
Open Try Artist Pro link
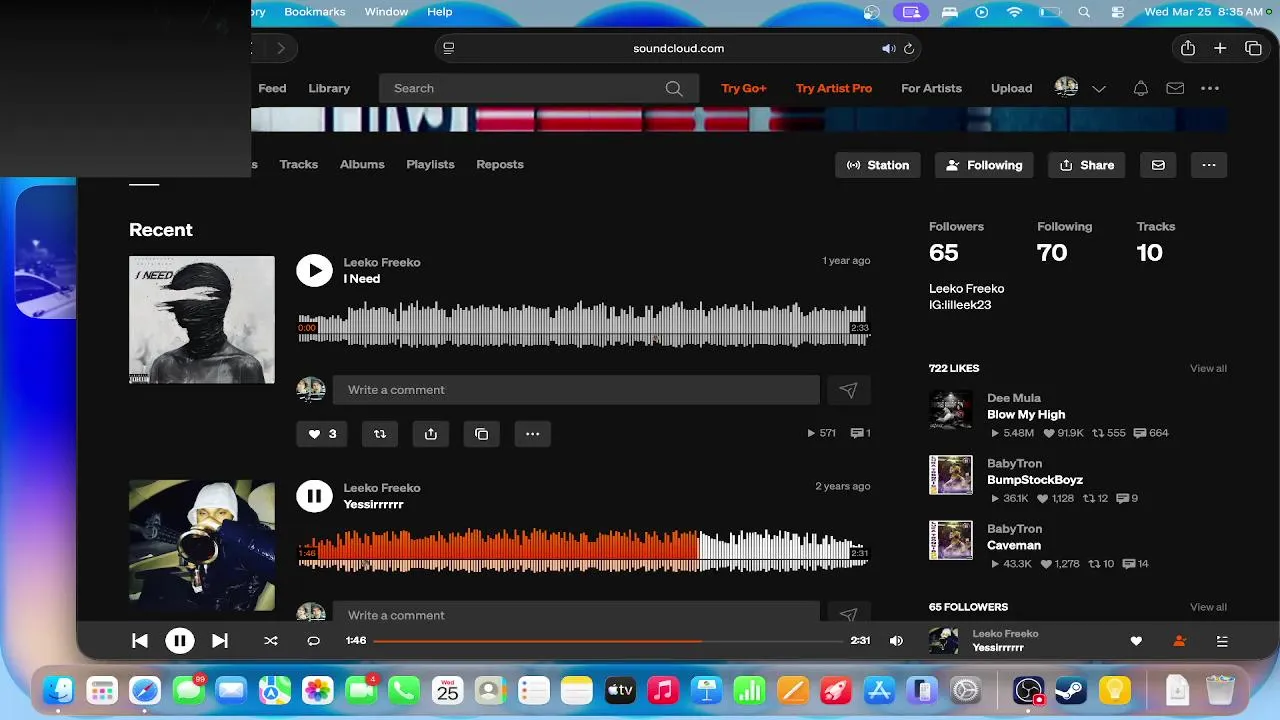(834, 88)
